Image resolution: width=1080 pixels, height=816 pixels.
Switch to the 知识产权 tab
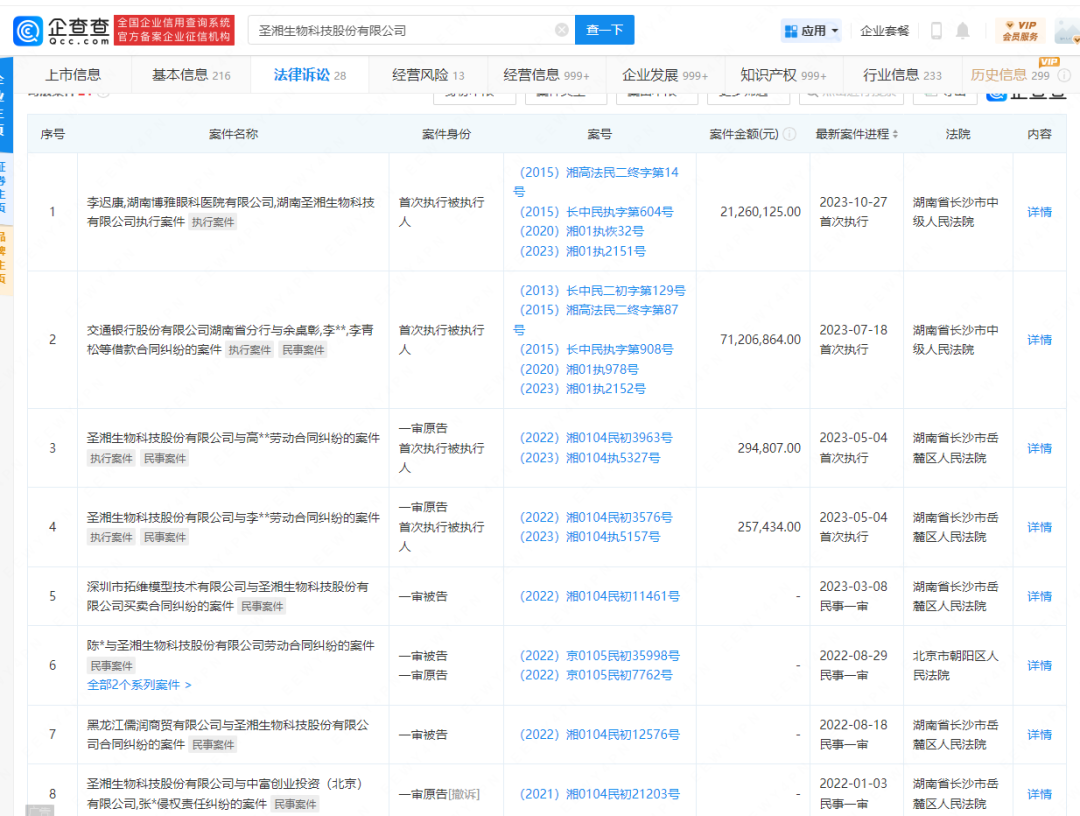coord(783,75)
